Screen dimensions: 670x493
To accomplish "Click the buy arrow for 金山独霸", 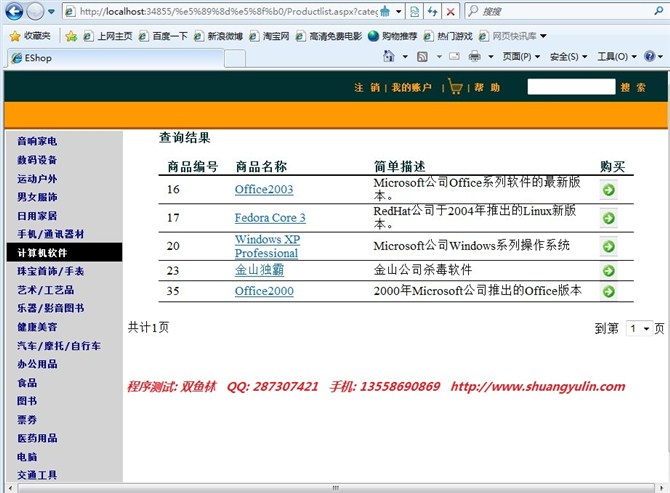I will click(x=609, y=271).
